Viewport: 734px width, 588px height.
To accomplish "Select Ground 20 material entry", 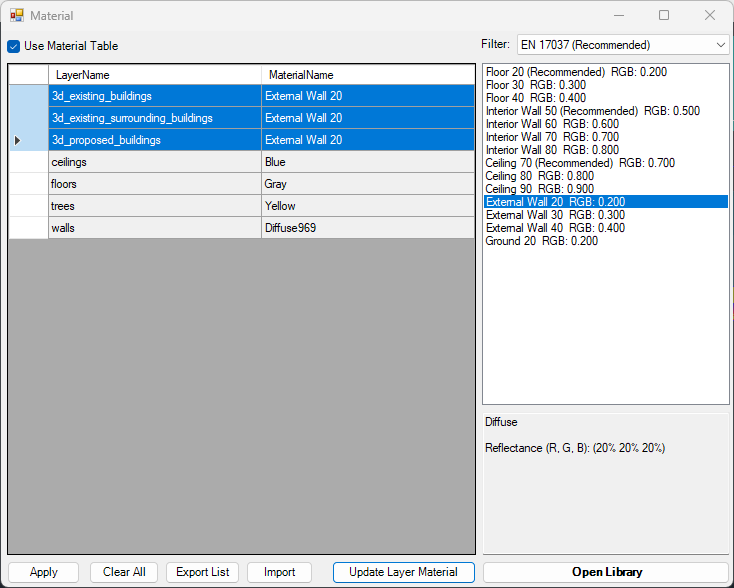I will (541, 241).
